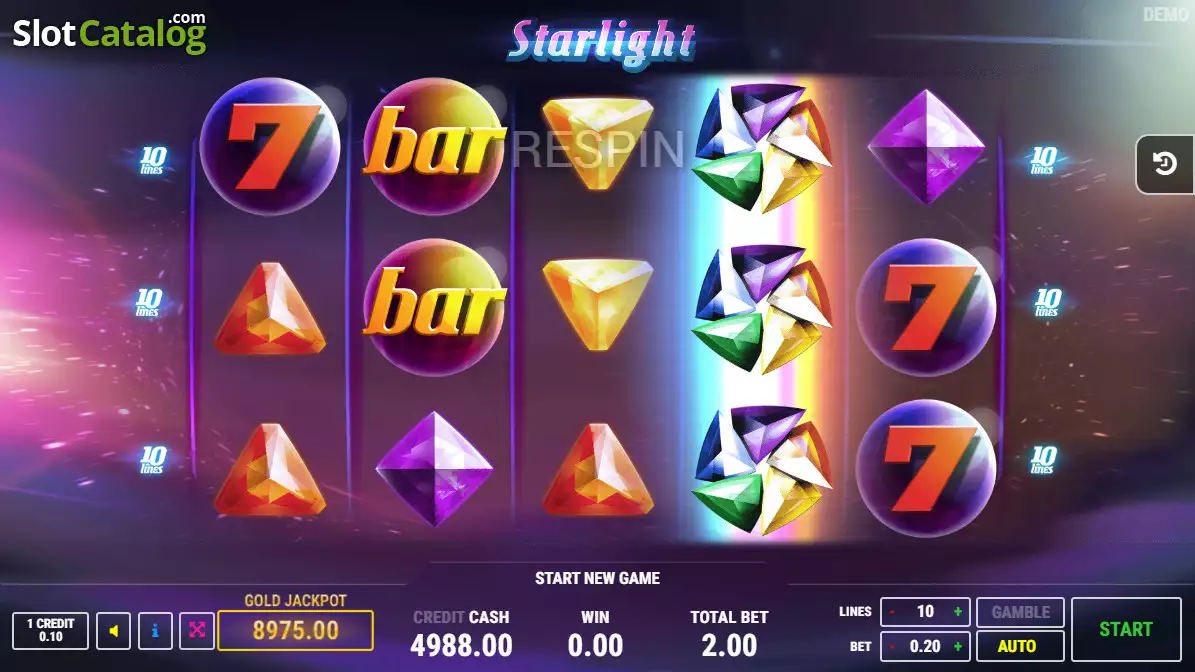Increase Bet with the plus button

957,646
